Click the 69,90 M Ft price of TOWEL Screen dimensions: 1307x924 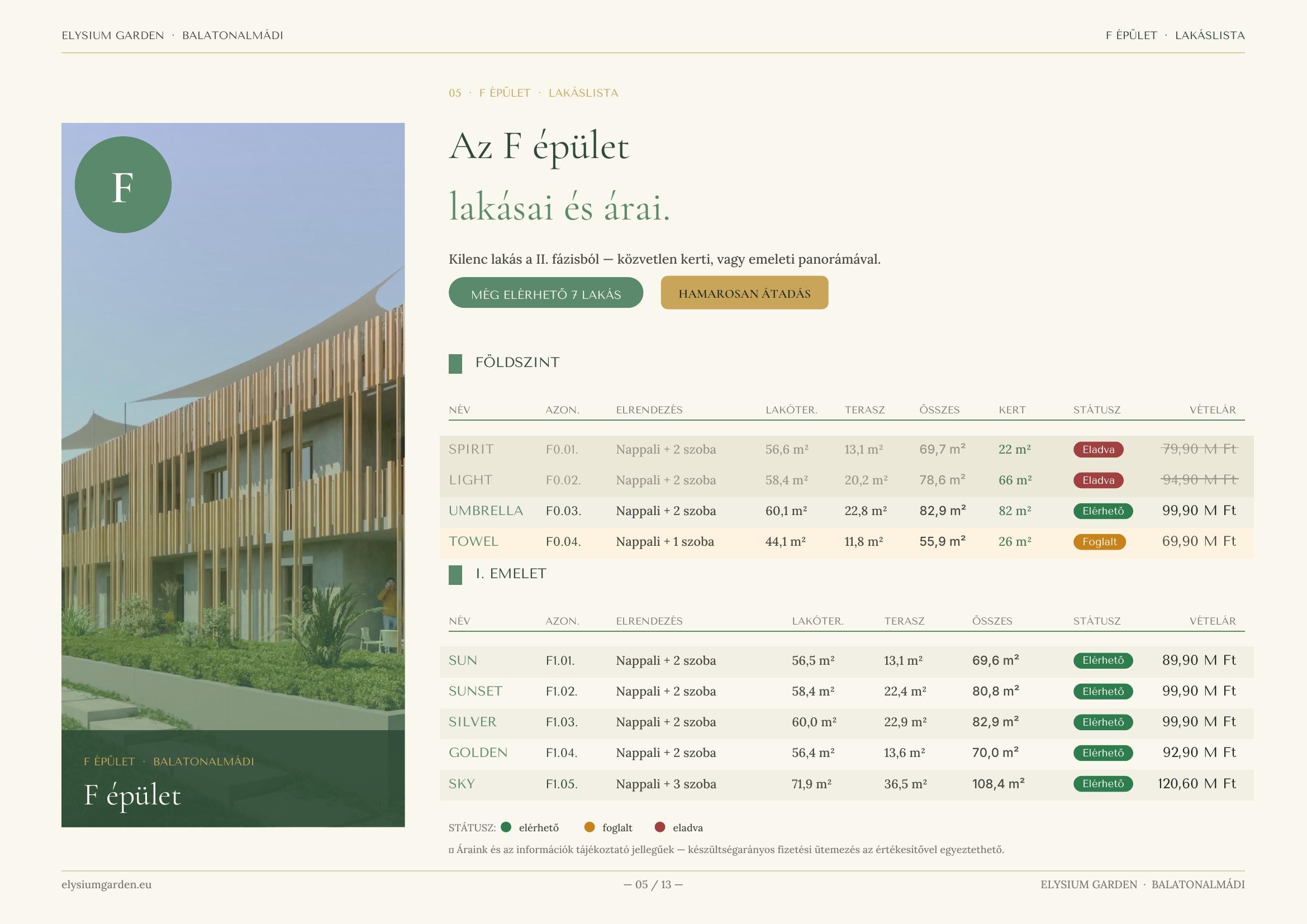click(x=1199, y=541)
